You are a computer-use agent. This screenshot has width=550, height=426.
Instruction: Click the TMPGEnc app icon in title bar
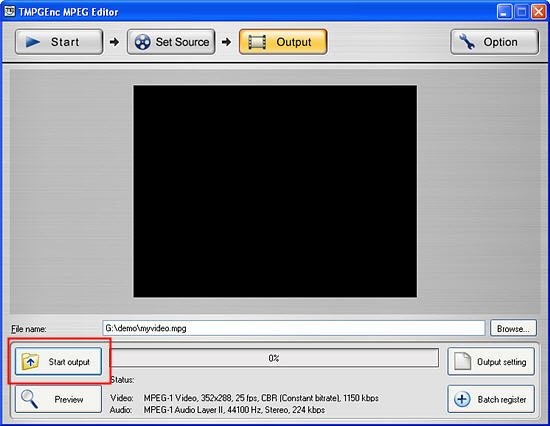(x=9, y=12)
